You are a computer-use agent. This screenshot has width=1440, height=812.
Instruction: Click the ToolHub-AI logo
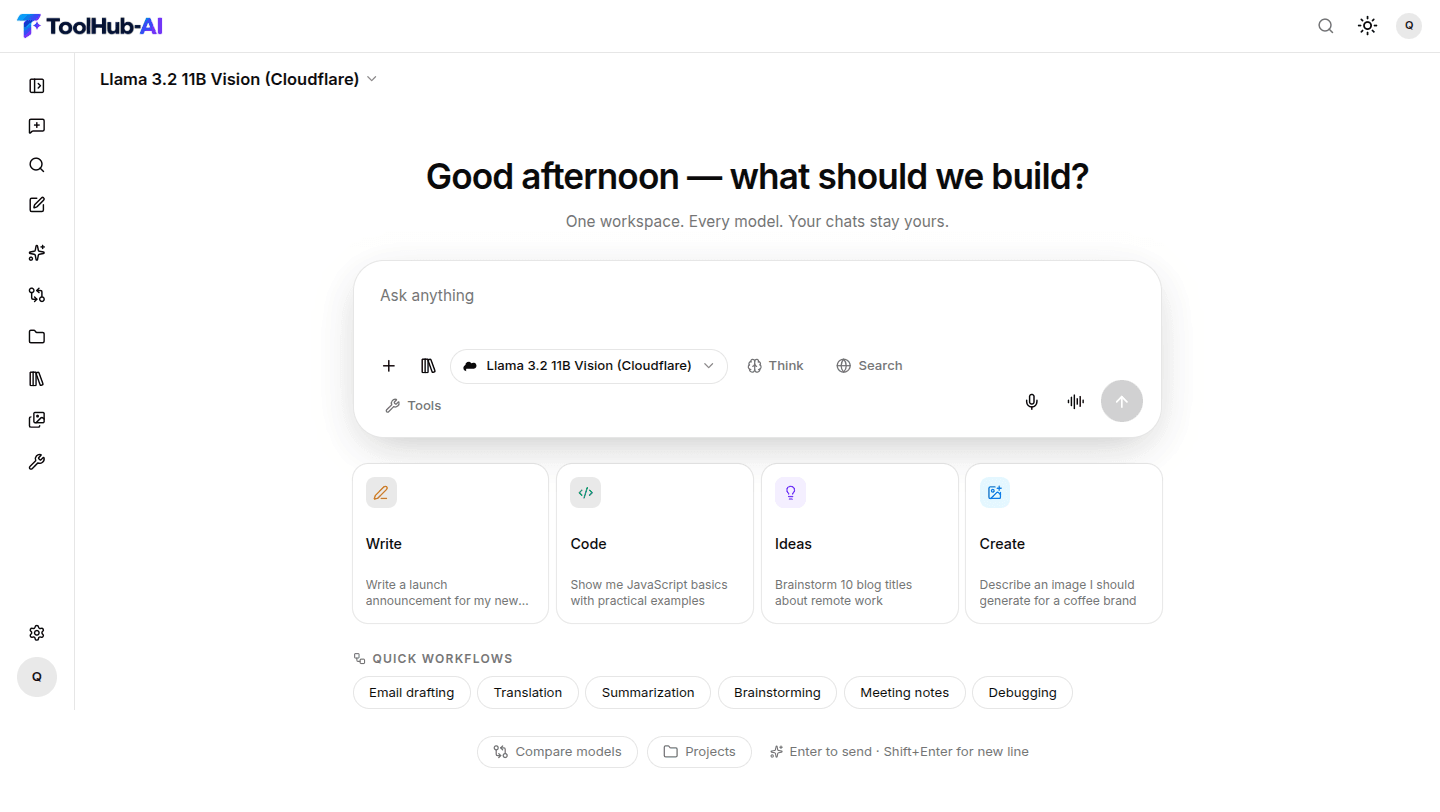click(90, 26)
